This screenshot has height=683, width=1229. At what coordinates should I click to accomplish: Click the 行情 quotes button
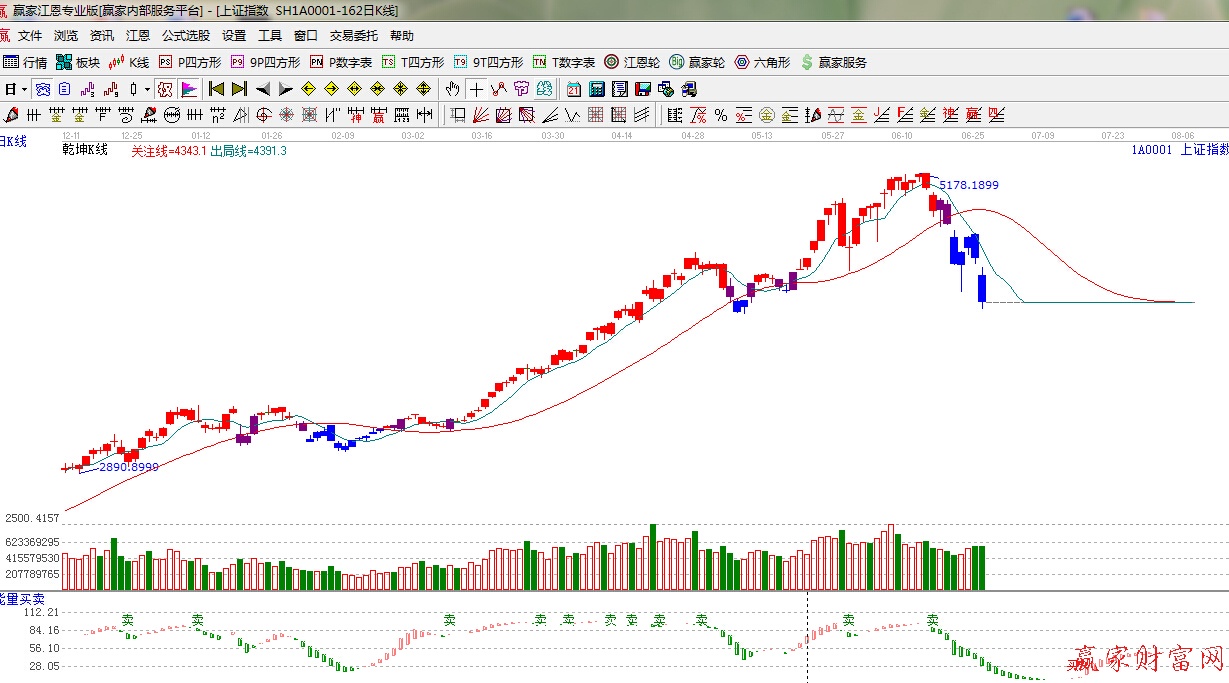pyautogui.click(x=25, y=62)
